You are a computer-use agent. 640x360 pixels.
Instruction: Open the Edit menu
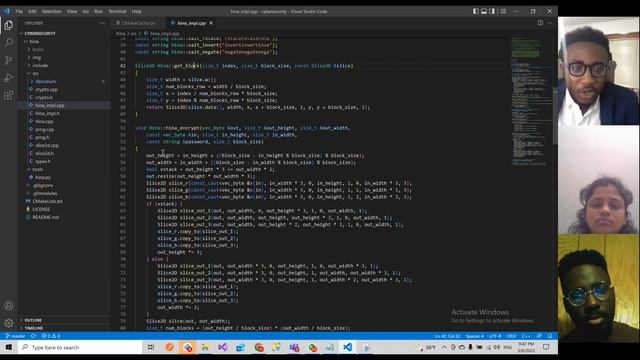tap(32, 11)
